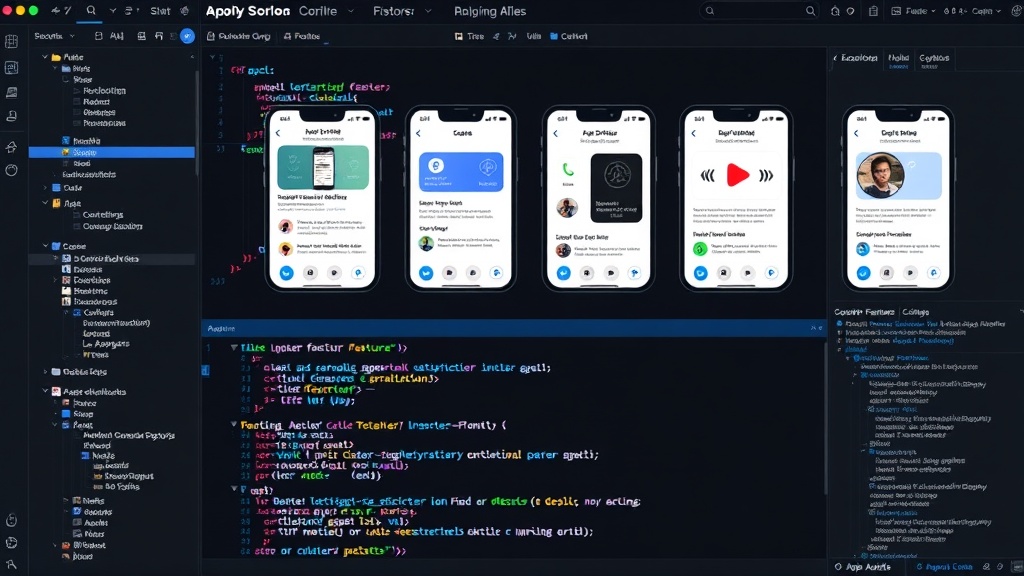Switch to the Pulsdte Omp editor tab

click(238, 36)
